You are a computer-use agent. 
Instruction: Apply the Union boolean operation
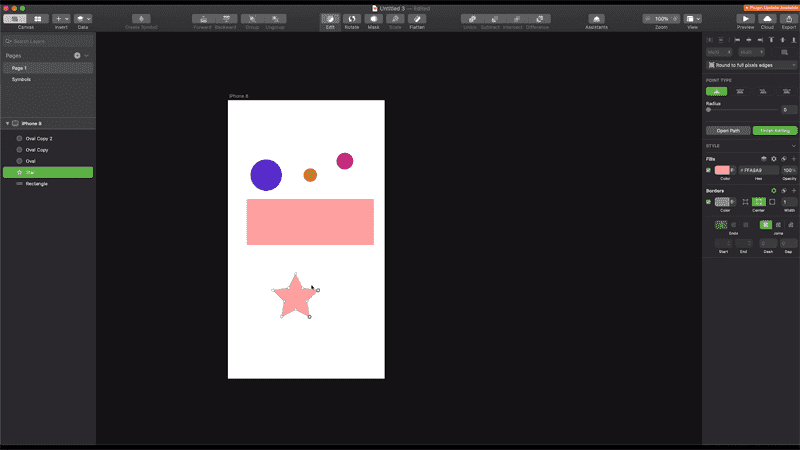[471, 19]
